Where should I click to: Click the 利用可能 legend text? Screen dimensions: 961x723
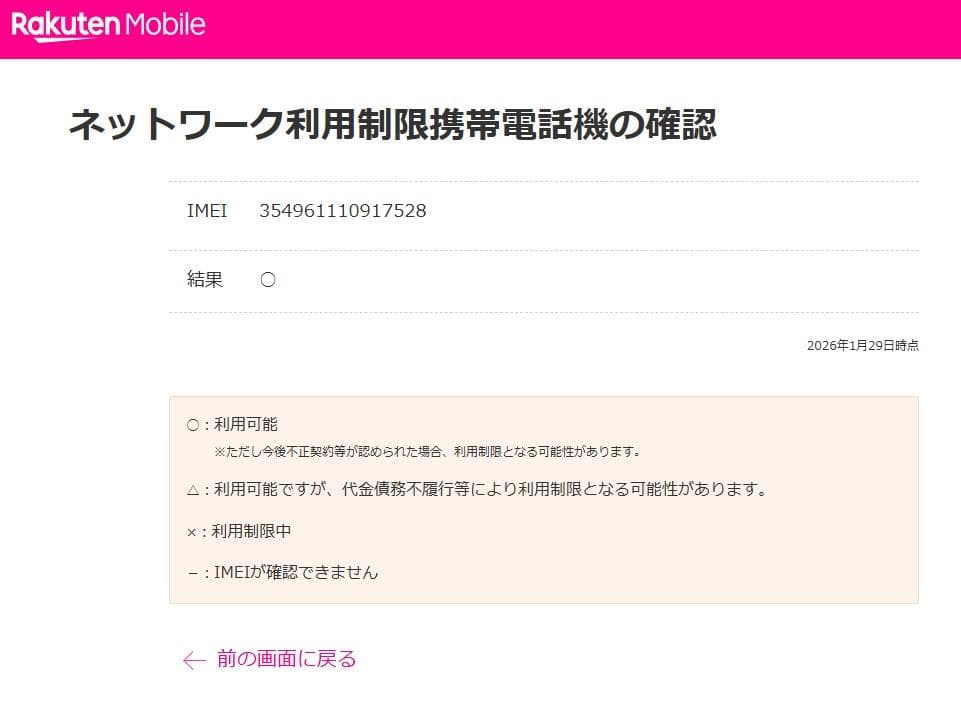[246, 425]
